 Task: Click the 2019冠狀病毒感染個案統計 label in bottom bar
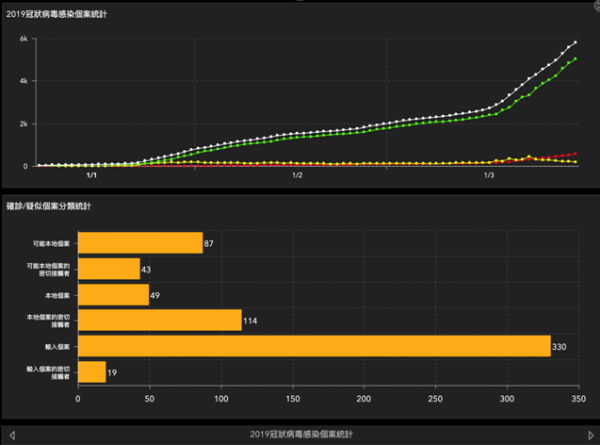[300, 435]
